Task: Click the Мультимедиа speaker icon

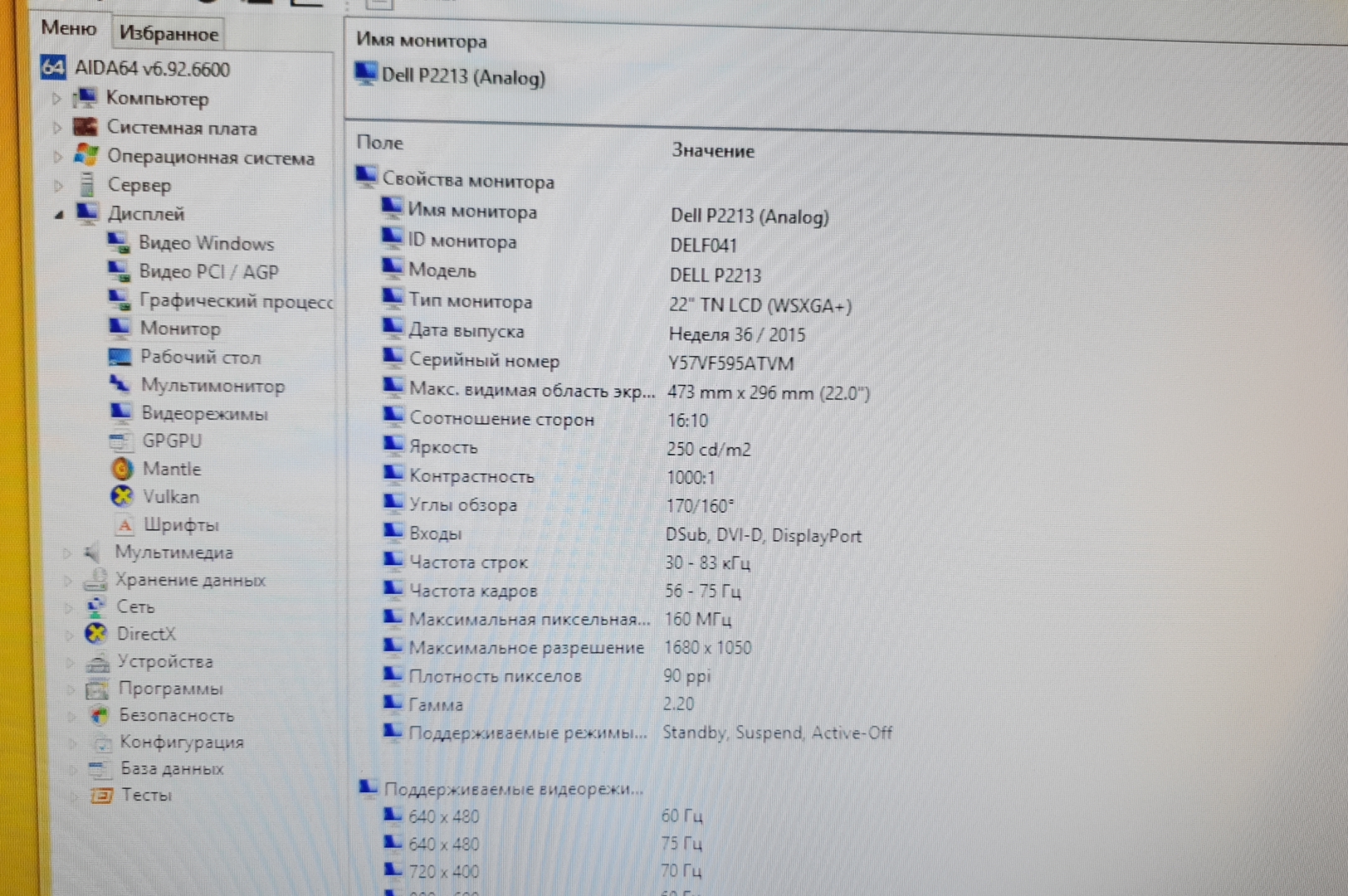Action: (x=93, y=553)
